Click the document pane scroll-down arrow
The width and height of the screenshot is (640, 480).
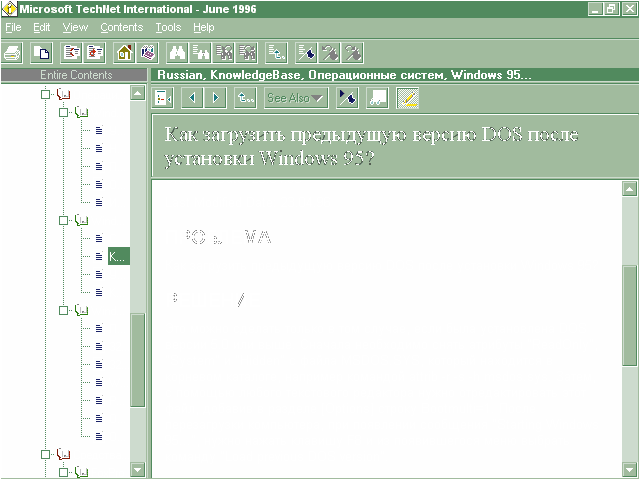[629, 469]
